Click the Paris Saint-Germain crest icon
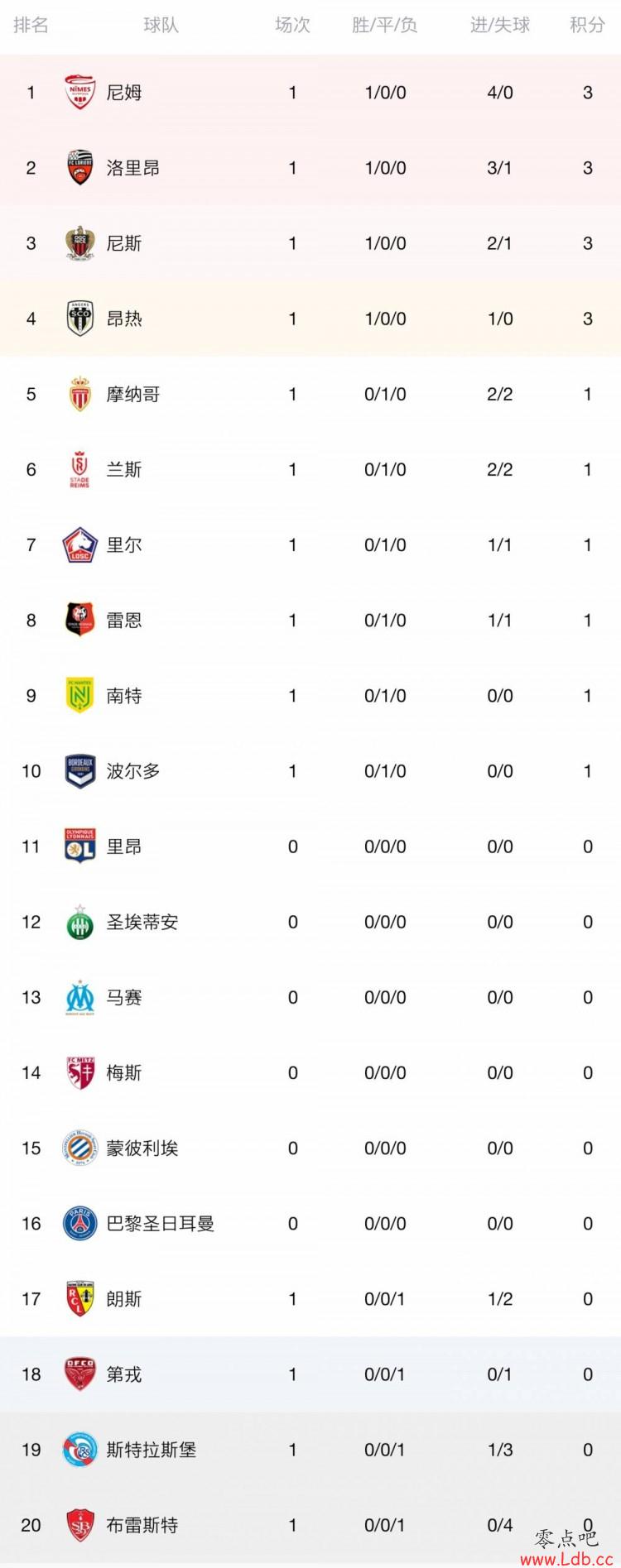This screenshot has height=1568, width=621. pos(80,1224)
